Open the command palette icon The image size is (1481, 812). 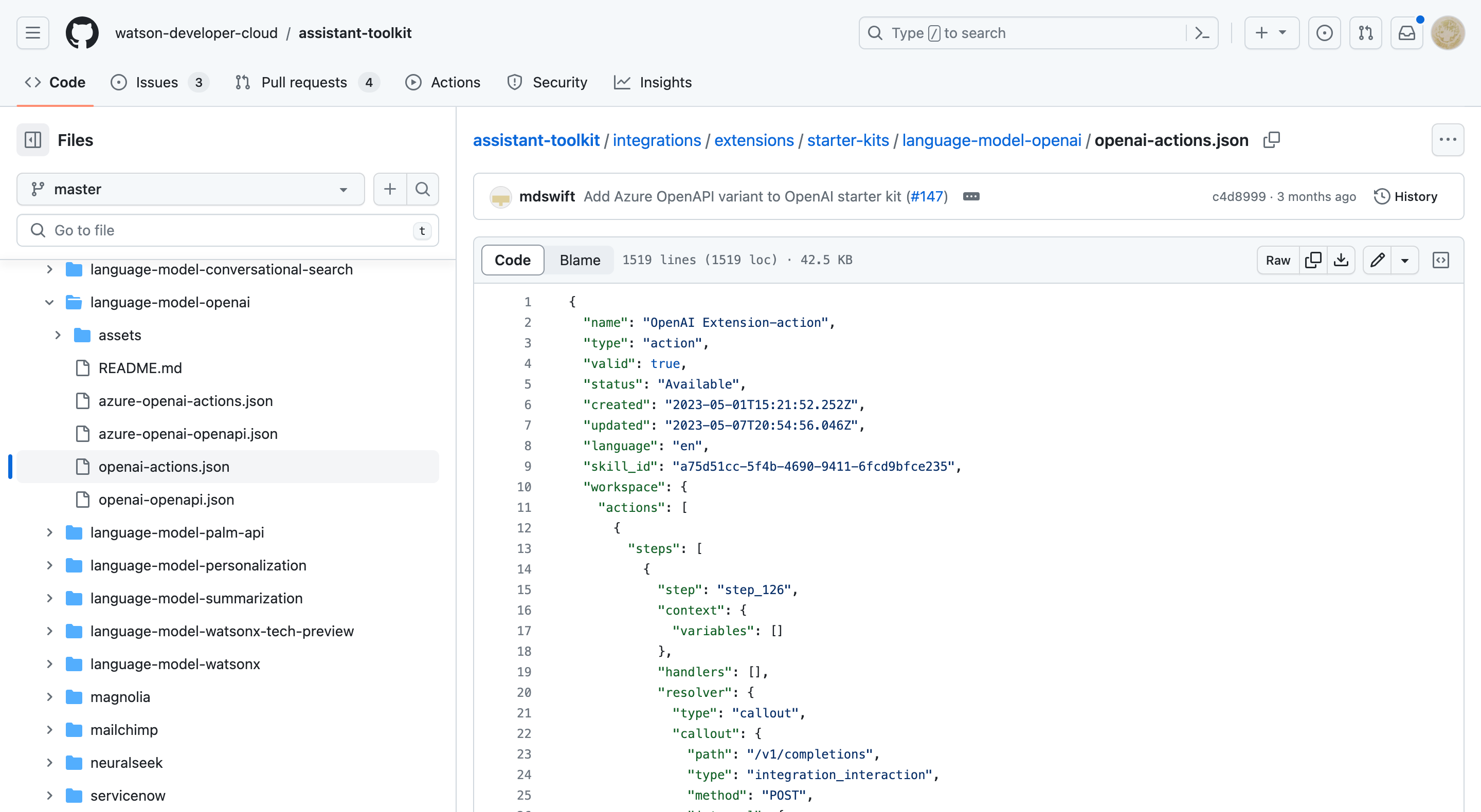(1202, 33)
